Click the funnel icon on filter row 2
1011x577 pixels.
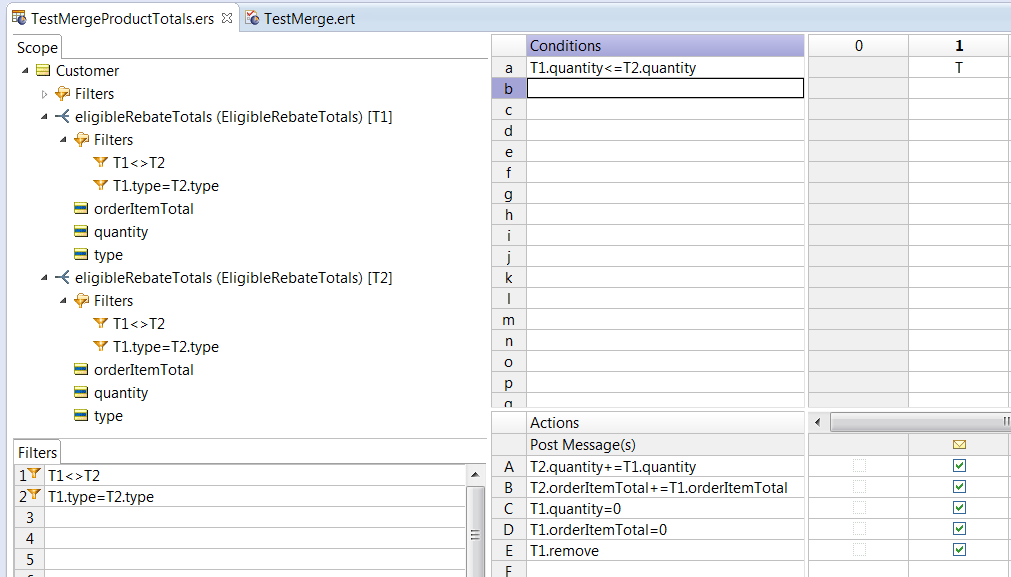(34, 495)
